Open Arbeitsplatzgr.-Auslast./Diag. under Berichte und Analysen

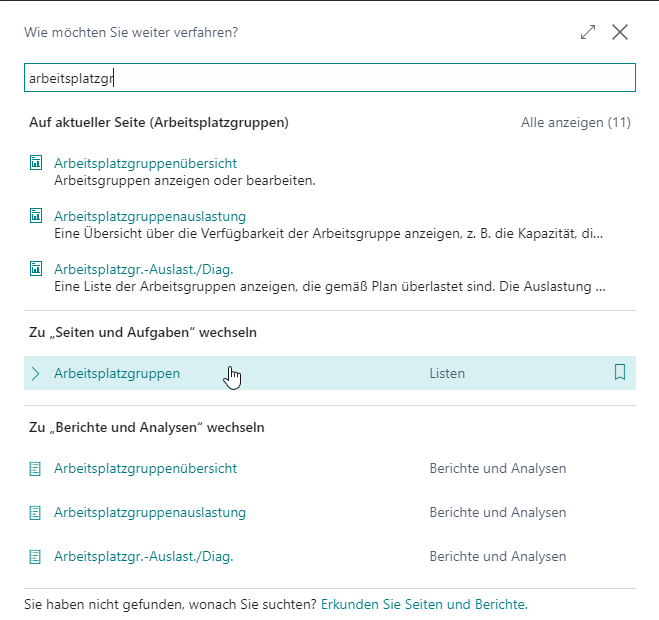point(143,557)
